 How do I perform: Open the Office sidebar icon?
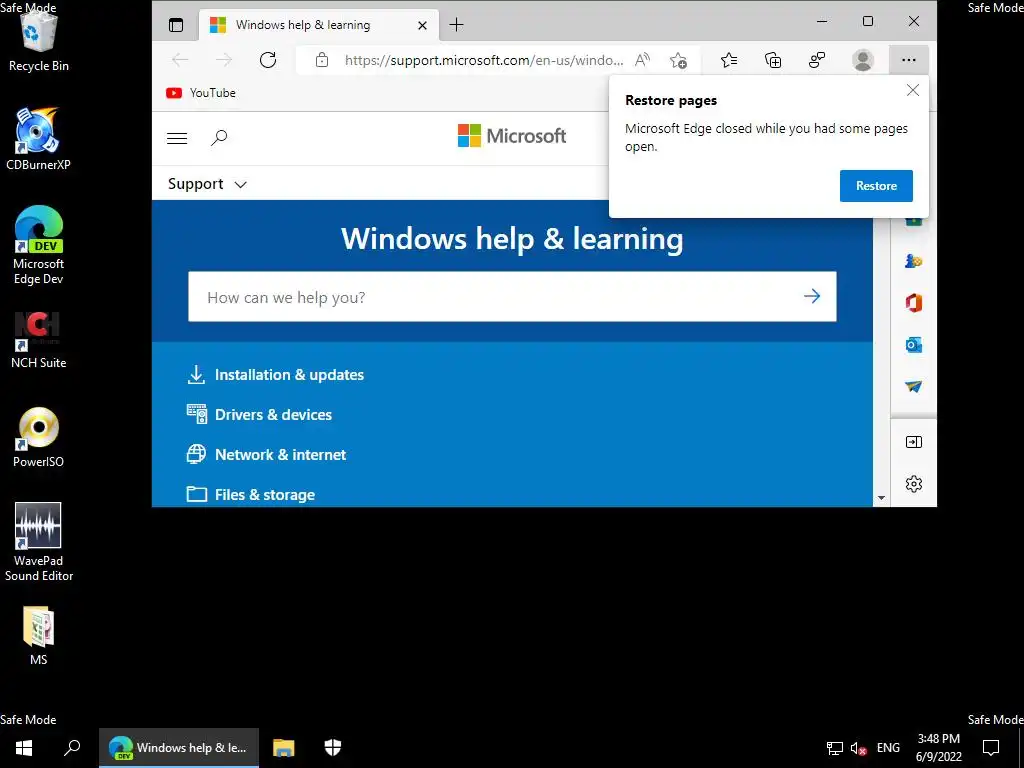(913, 303)
